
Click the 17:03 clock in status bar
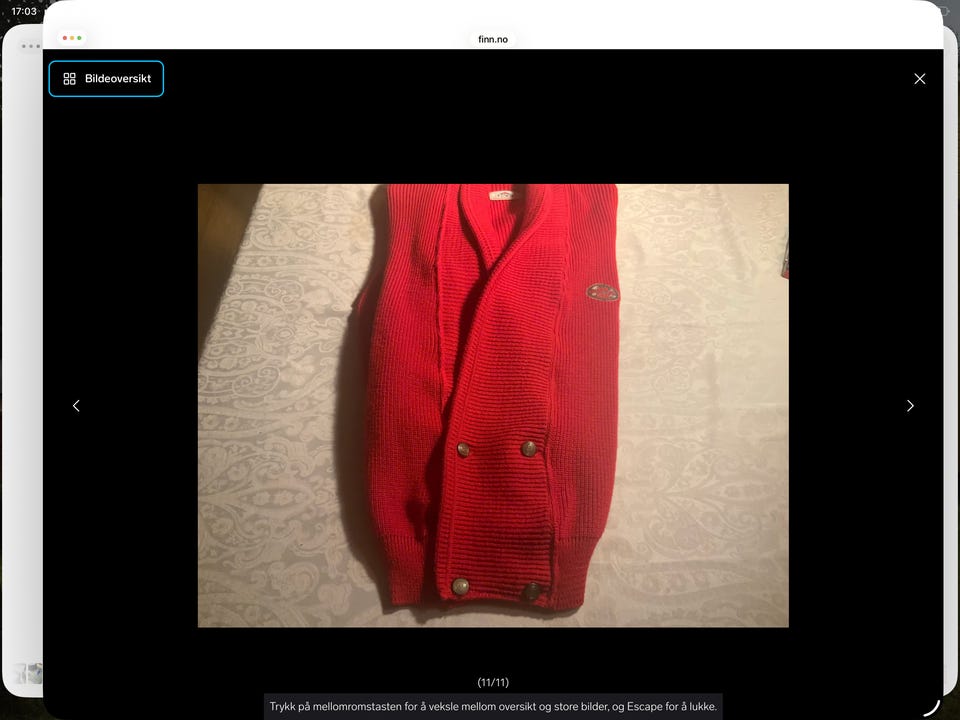pos(24,11)
